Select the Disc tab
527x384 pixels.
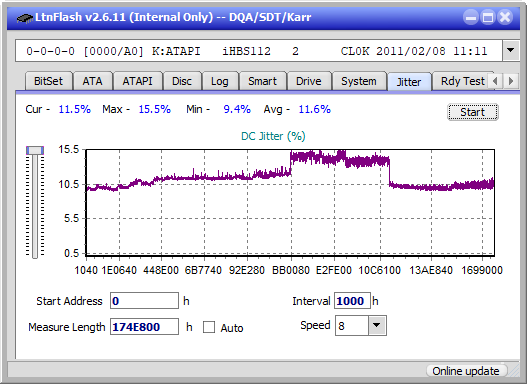pos(182,81)
